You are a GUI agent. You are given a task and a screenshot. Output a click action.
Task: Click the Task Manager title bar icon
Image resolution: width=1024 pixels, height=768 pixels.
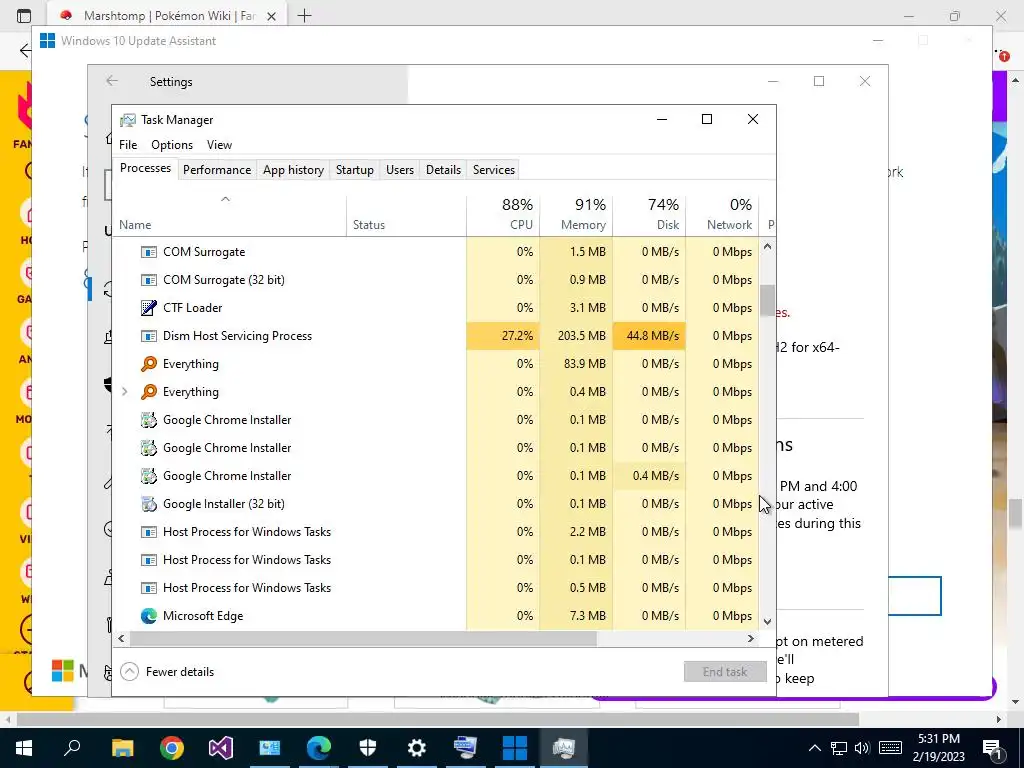[x=128, y=120]
